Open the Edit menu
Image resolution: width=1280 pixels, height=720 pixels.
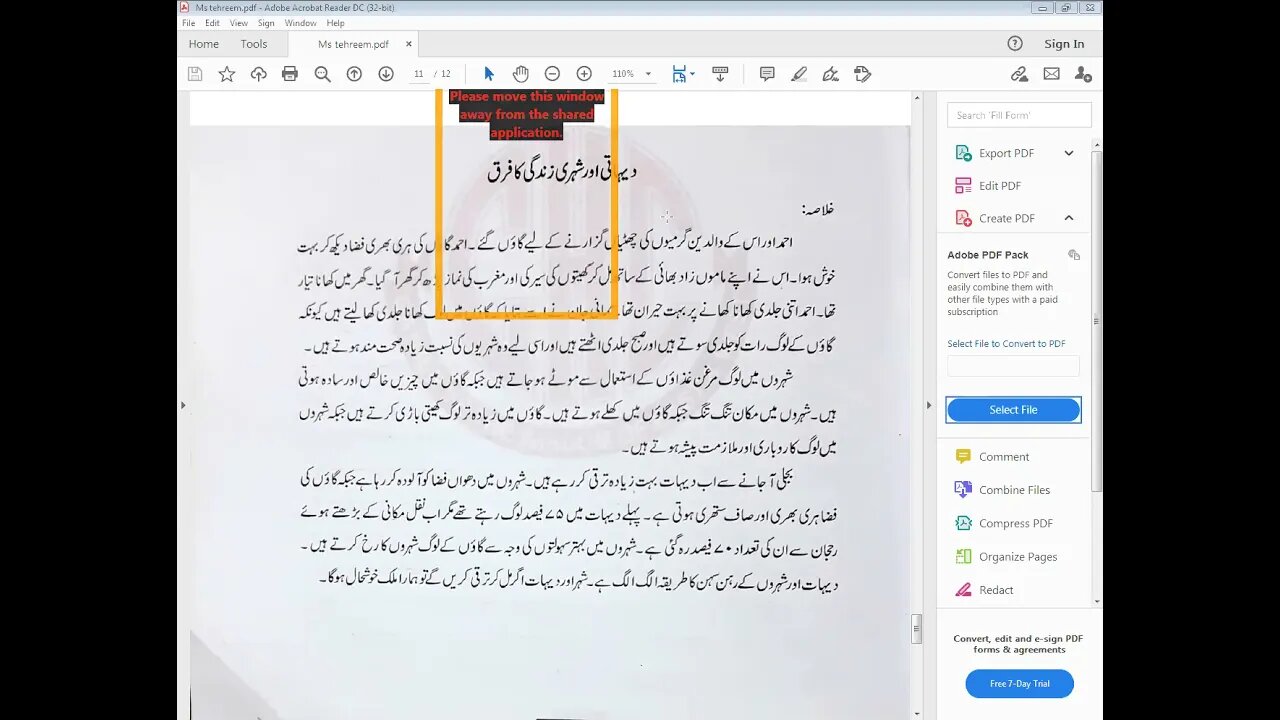tap(213, 23)
